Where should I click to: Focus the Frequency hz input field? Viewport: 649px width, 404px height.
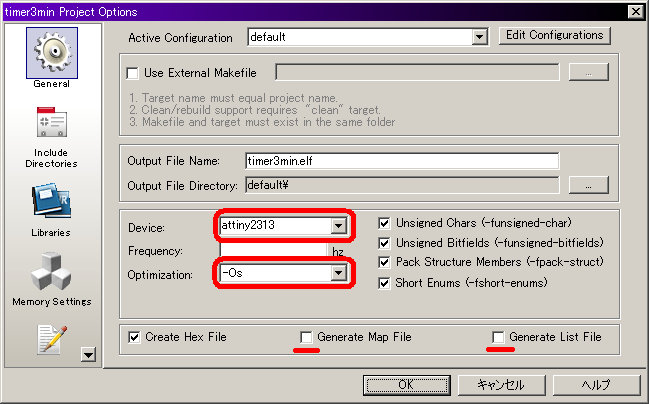tap(274, 250)
